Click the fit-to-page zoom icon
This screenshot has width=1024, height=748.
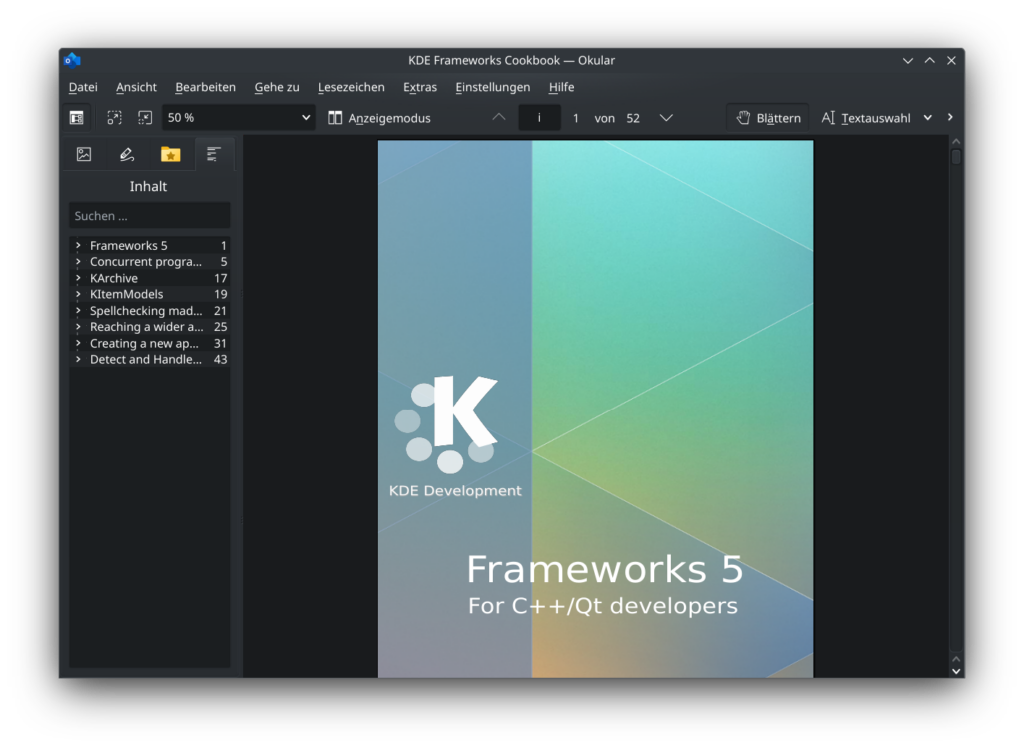pos(145,118)
